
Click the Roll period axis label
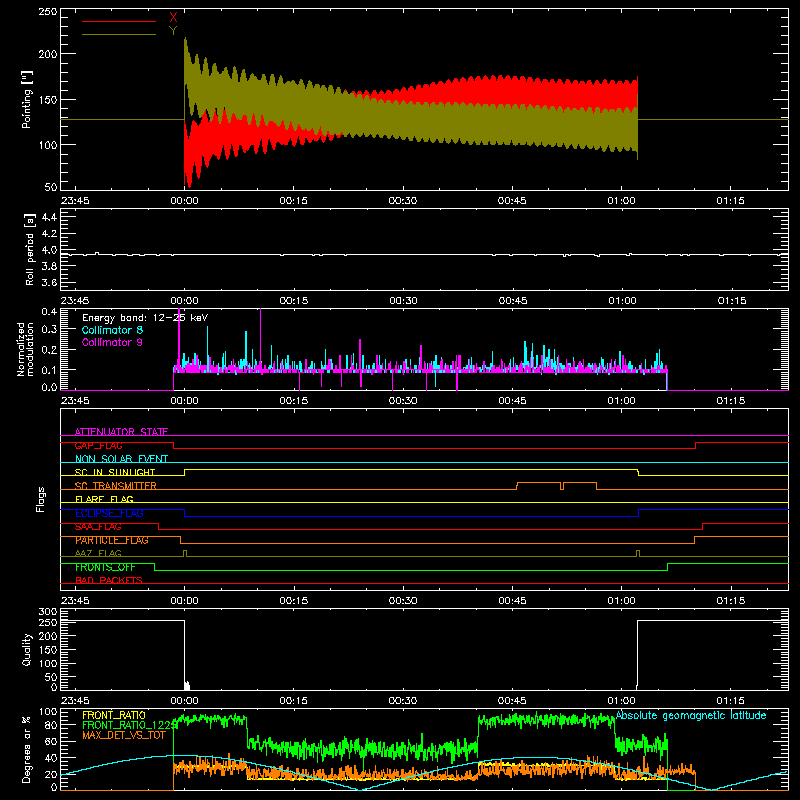tap(30, 249)
